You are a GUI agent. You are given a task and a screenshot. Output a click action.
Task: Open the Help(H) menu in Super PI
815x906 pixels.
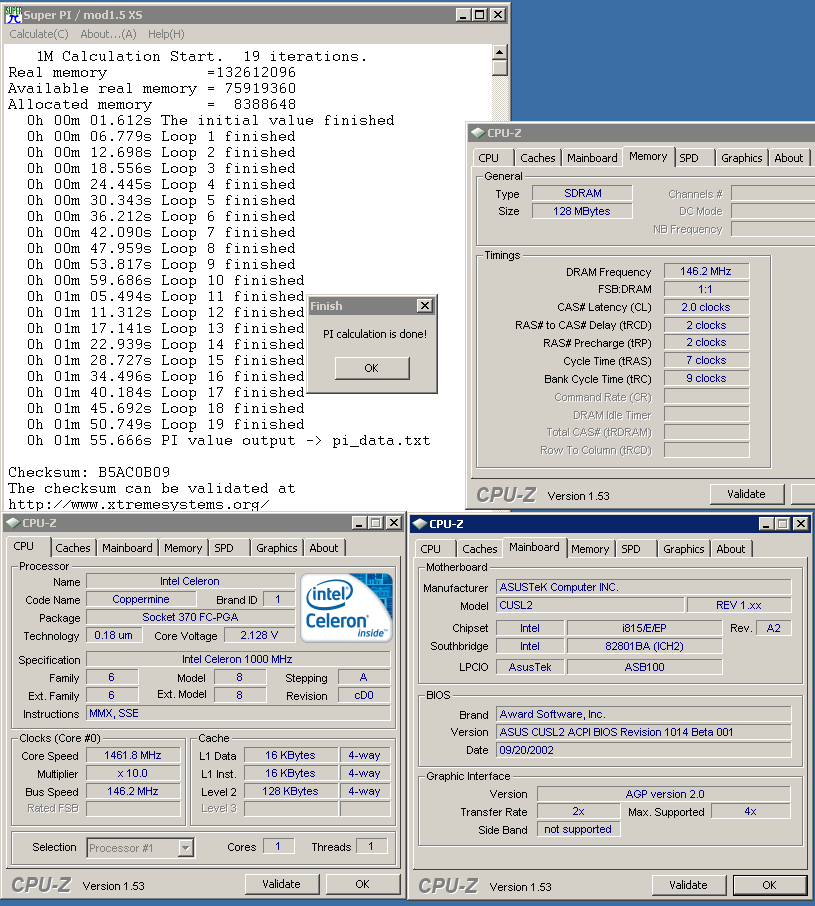click(166, 34)
